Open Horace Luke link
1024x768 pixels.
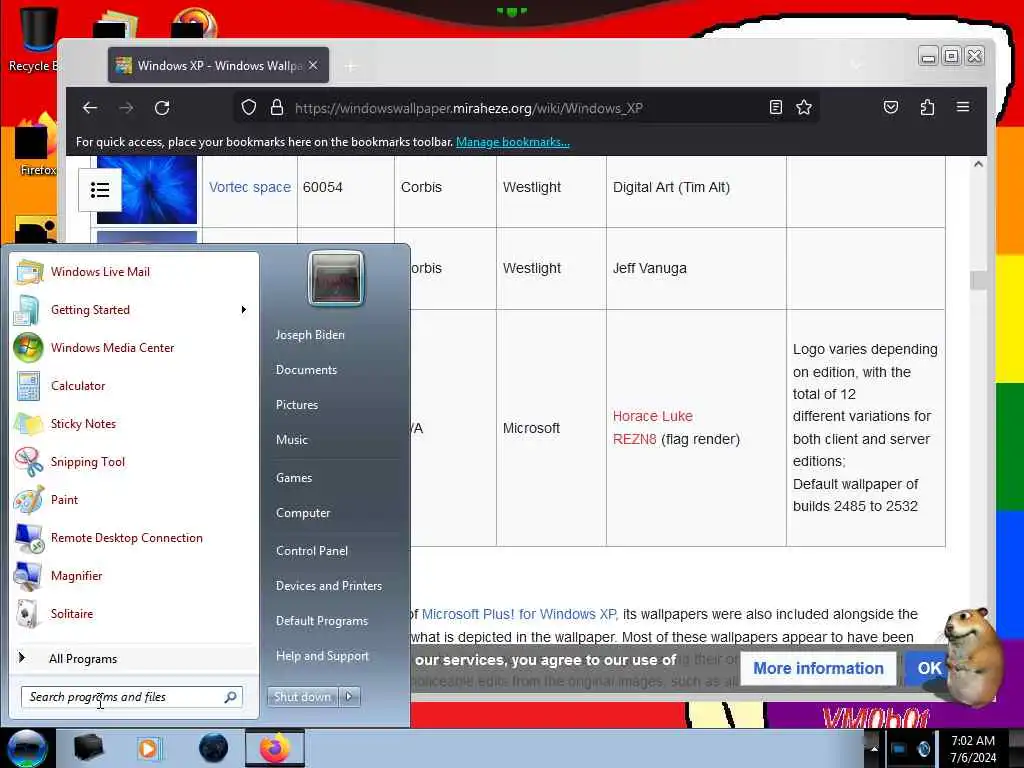coord(652,417)
